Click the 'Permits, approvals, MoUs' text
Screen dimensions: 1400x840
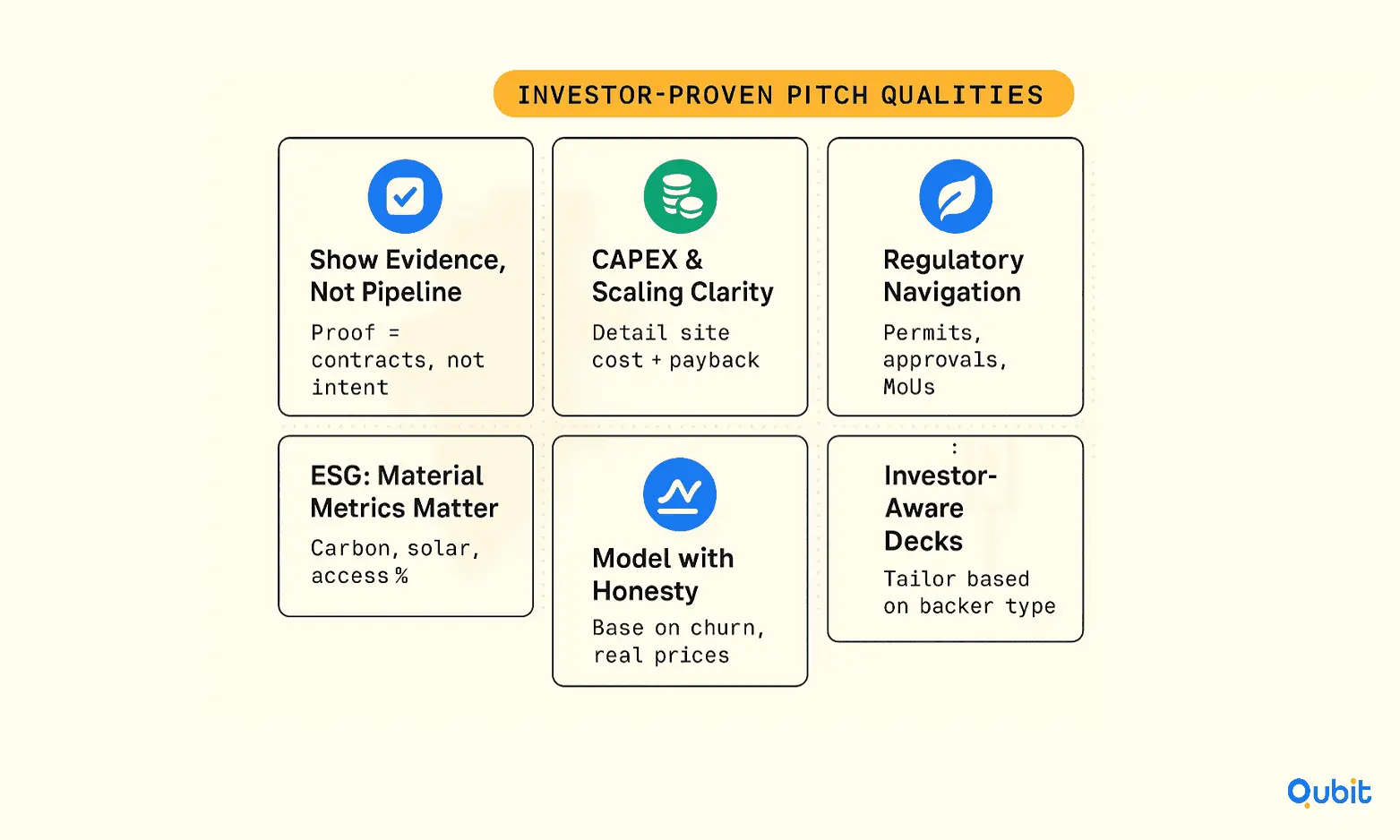(x=945, y=360)
